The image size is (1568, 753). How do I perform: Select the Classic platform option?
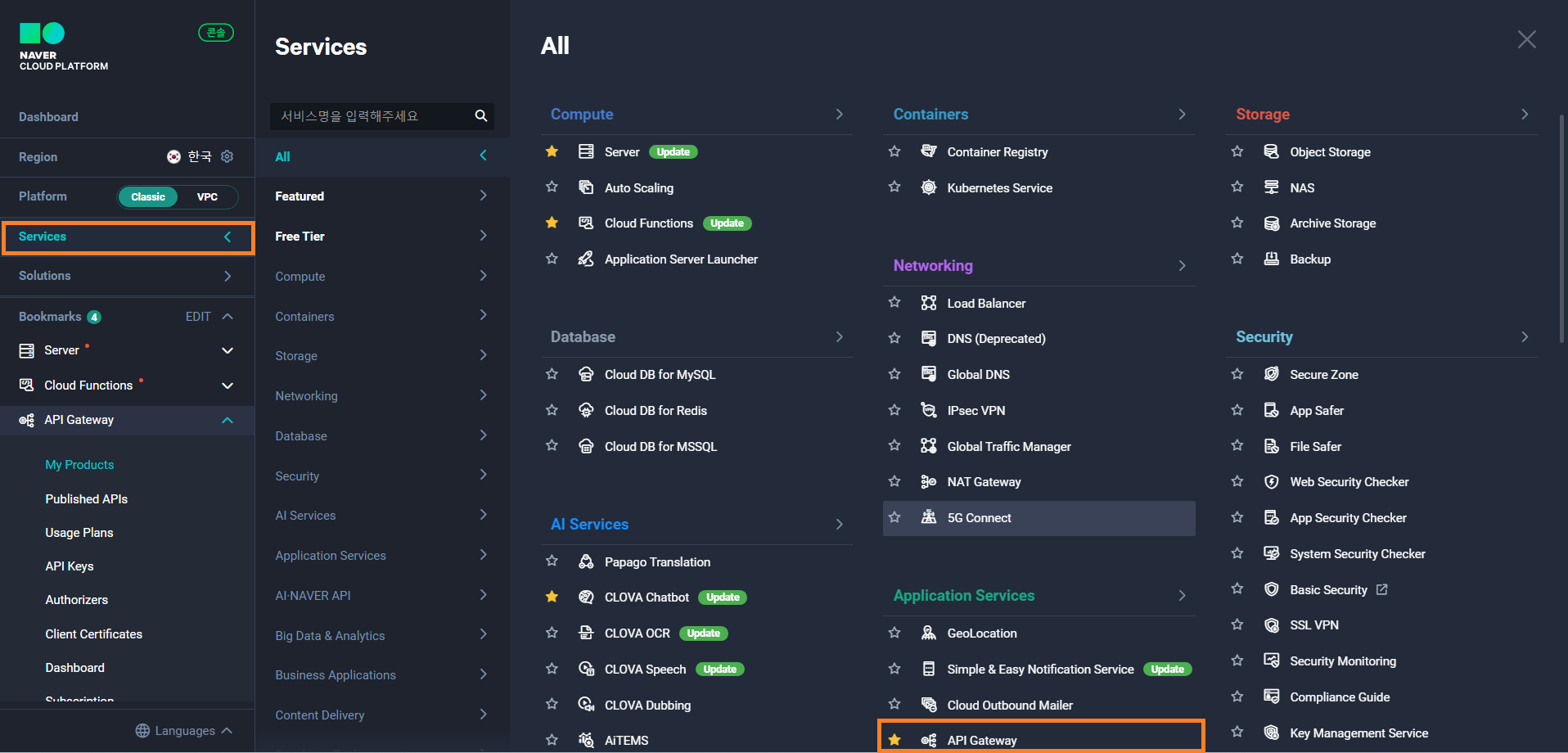[x=148, y=196]
